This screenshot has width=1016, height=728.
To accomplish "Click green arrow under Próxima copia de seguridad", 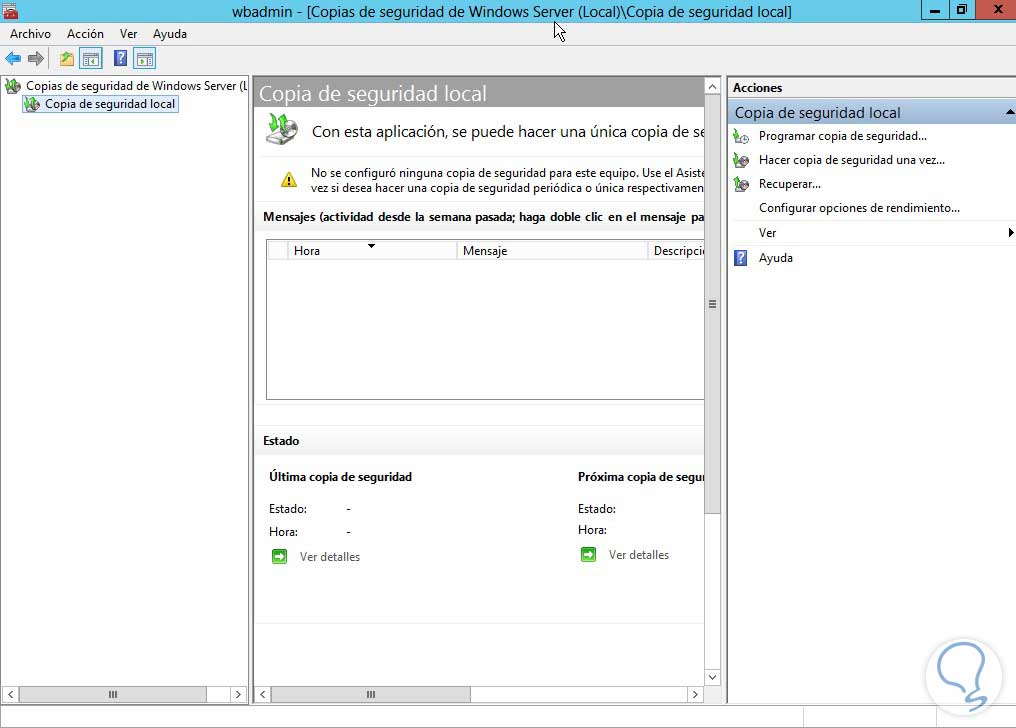I will coord(588,554).
